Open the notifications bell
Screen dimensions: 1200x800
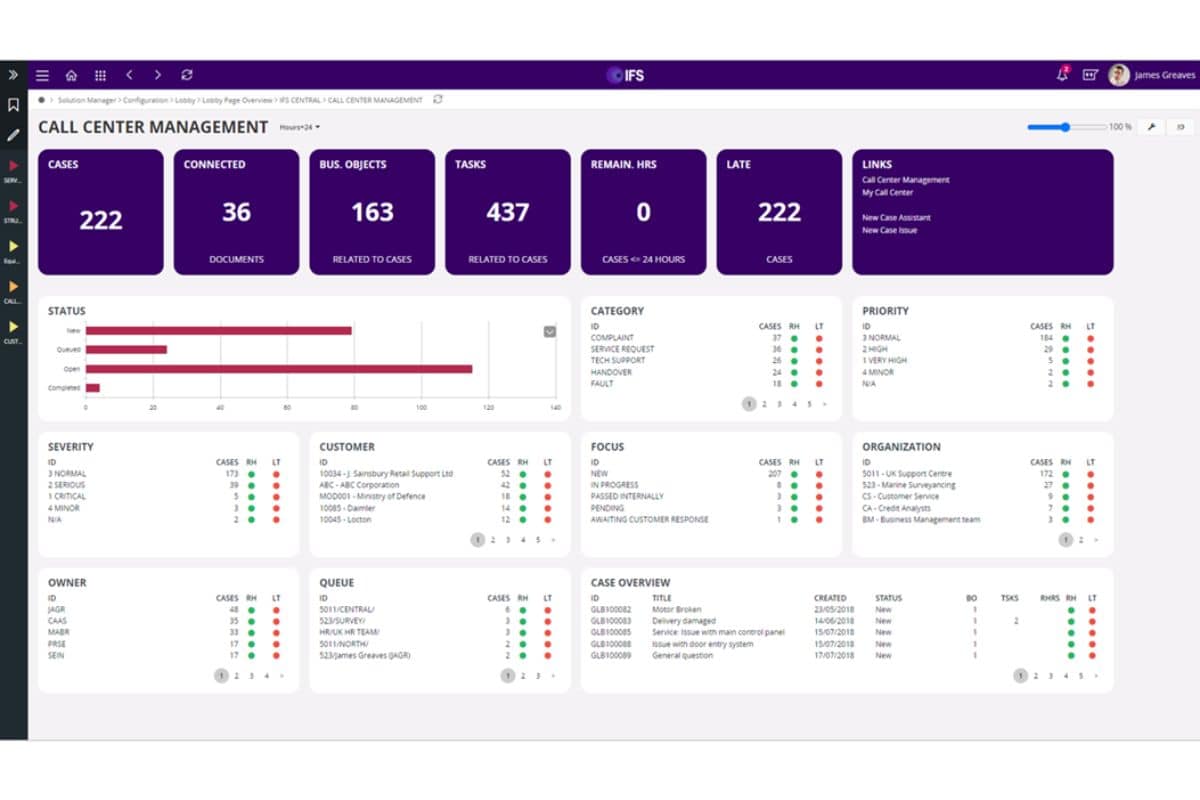(x=1062, y=75)
